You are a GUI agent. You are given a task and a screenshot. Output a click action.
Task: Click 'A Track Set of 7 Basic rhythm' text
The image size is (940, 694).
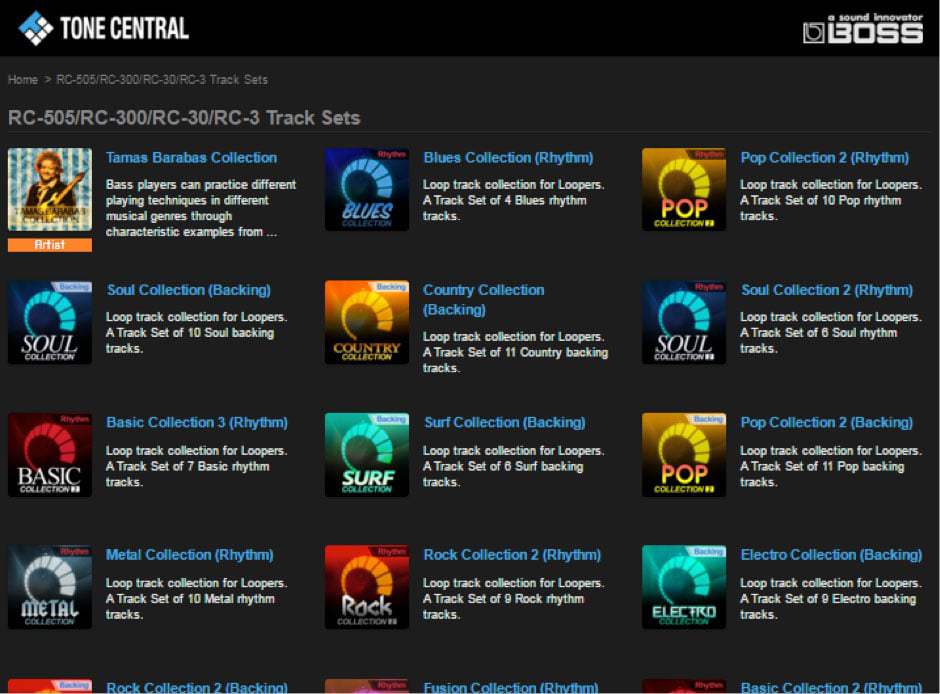188,467
